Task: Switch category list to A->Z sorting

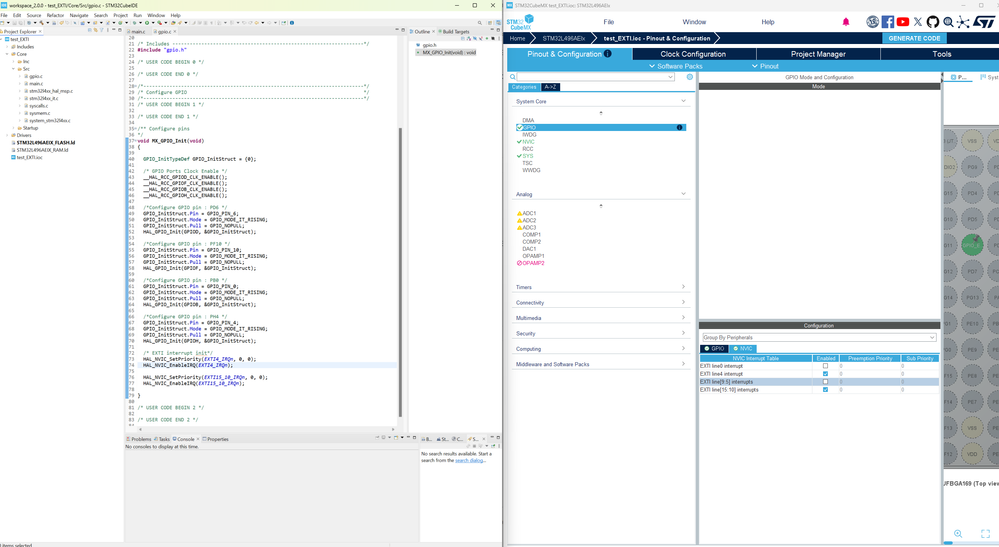Action: [x=550, y=87]
